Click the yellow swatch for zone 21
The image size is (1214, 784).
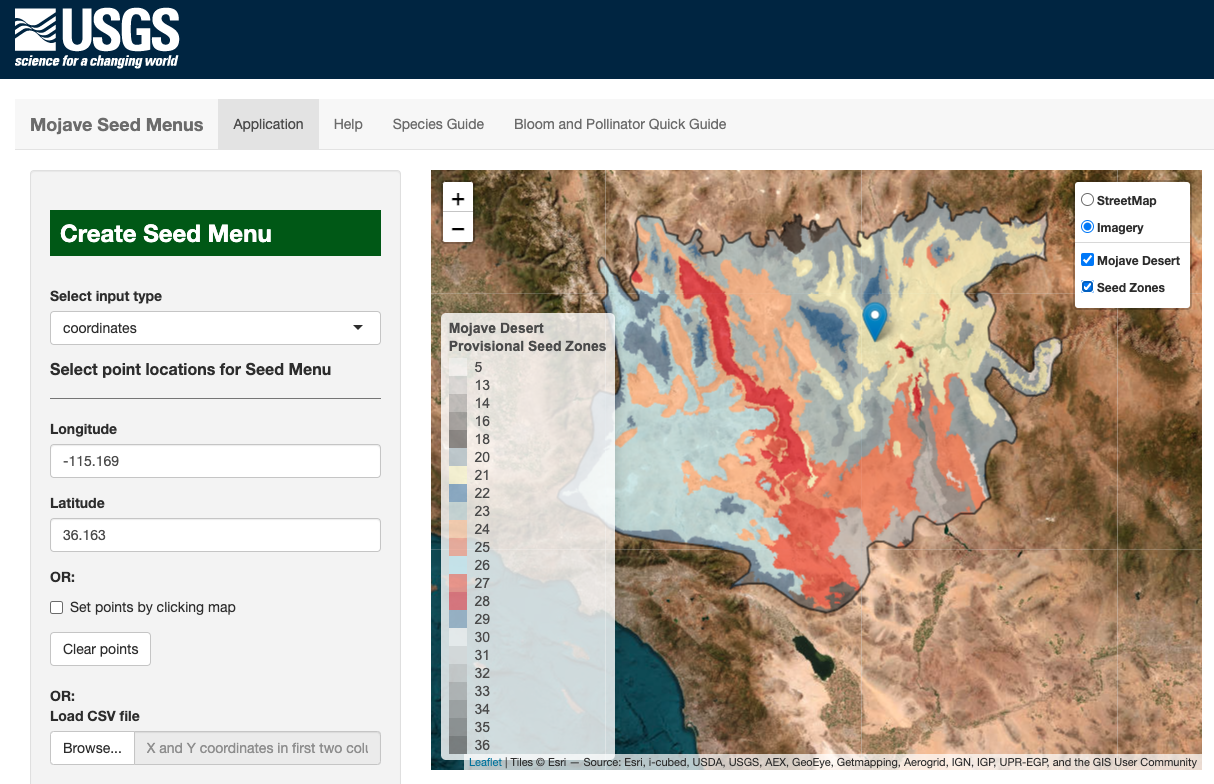456,475
